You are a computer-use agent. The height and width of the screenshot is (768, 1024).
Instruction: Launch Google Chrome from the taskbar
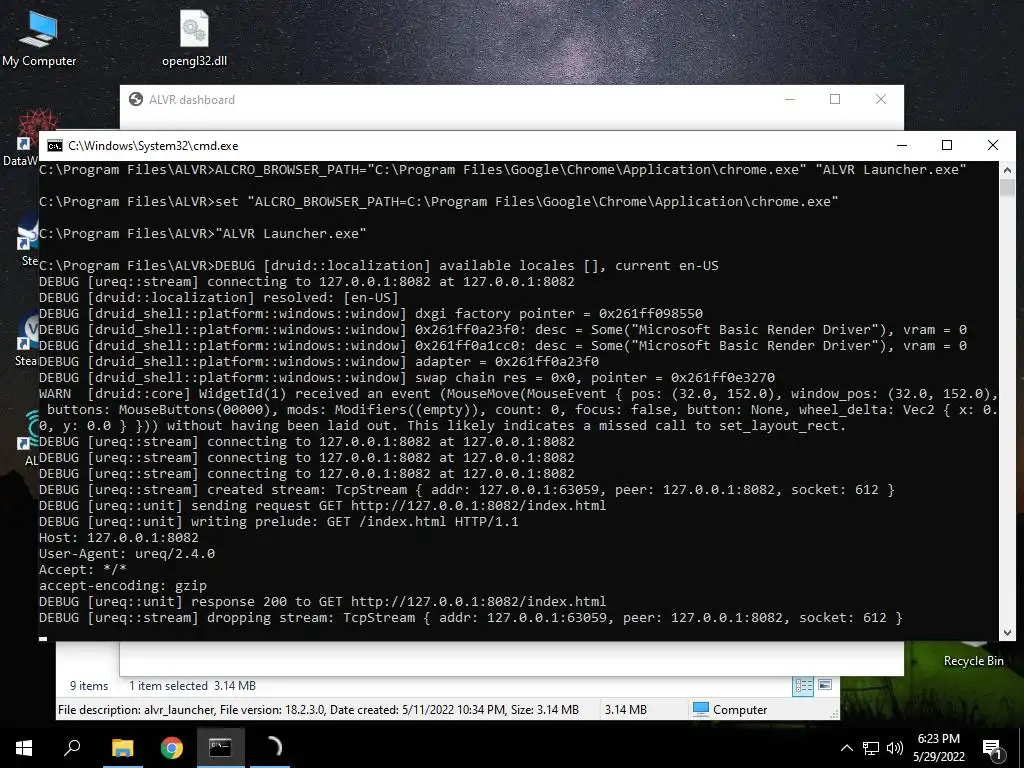[x=172, y=748]
